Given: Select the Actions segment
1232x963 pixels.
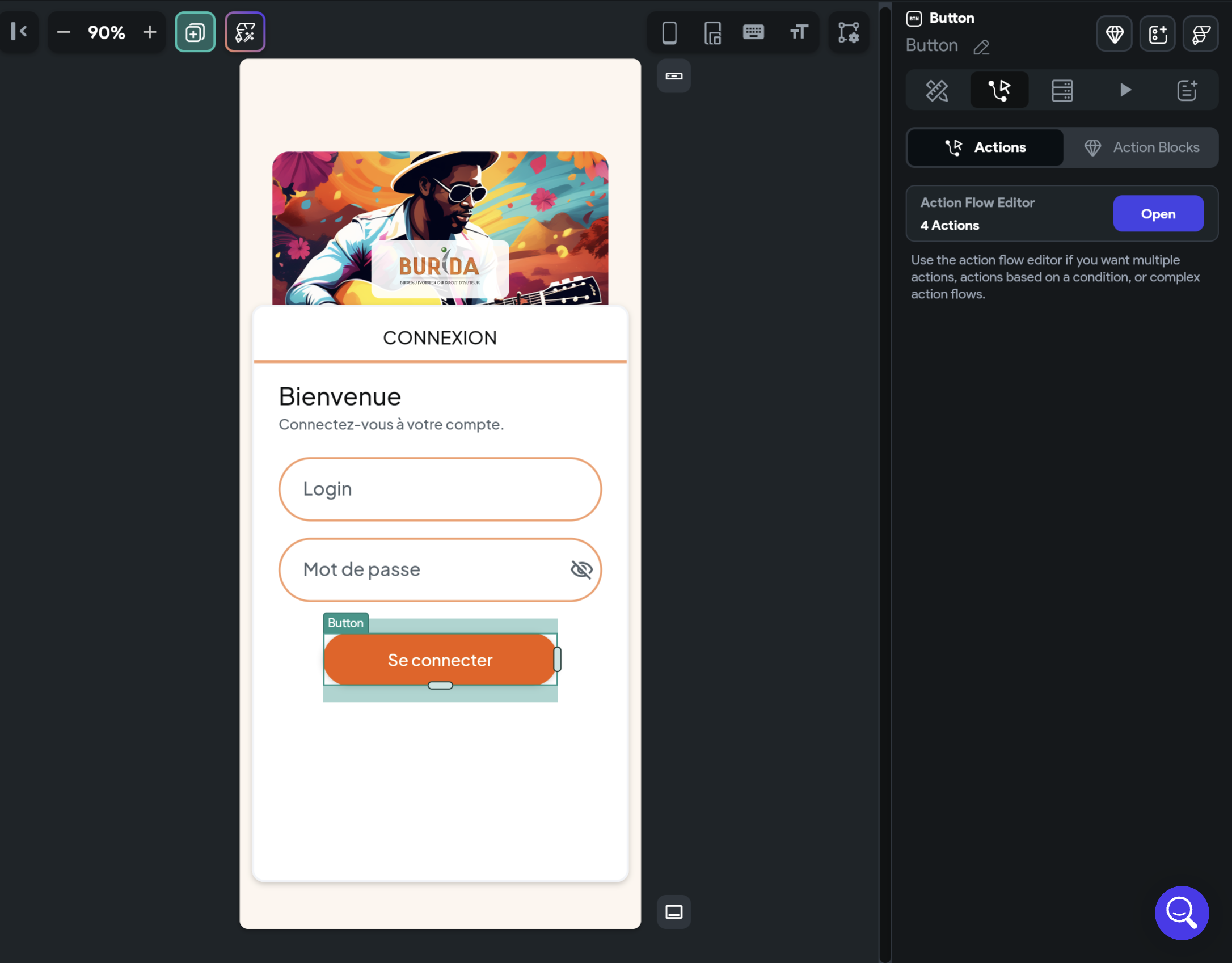Looking at the screenshot, I should [985, 147].
